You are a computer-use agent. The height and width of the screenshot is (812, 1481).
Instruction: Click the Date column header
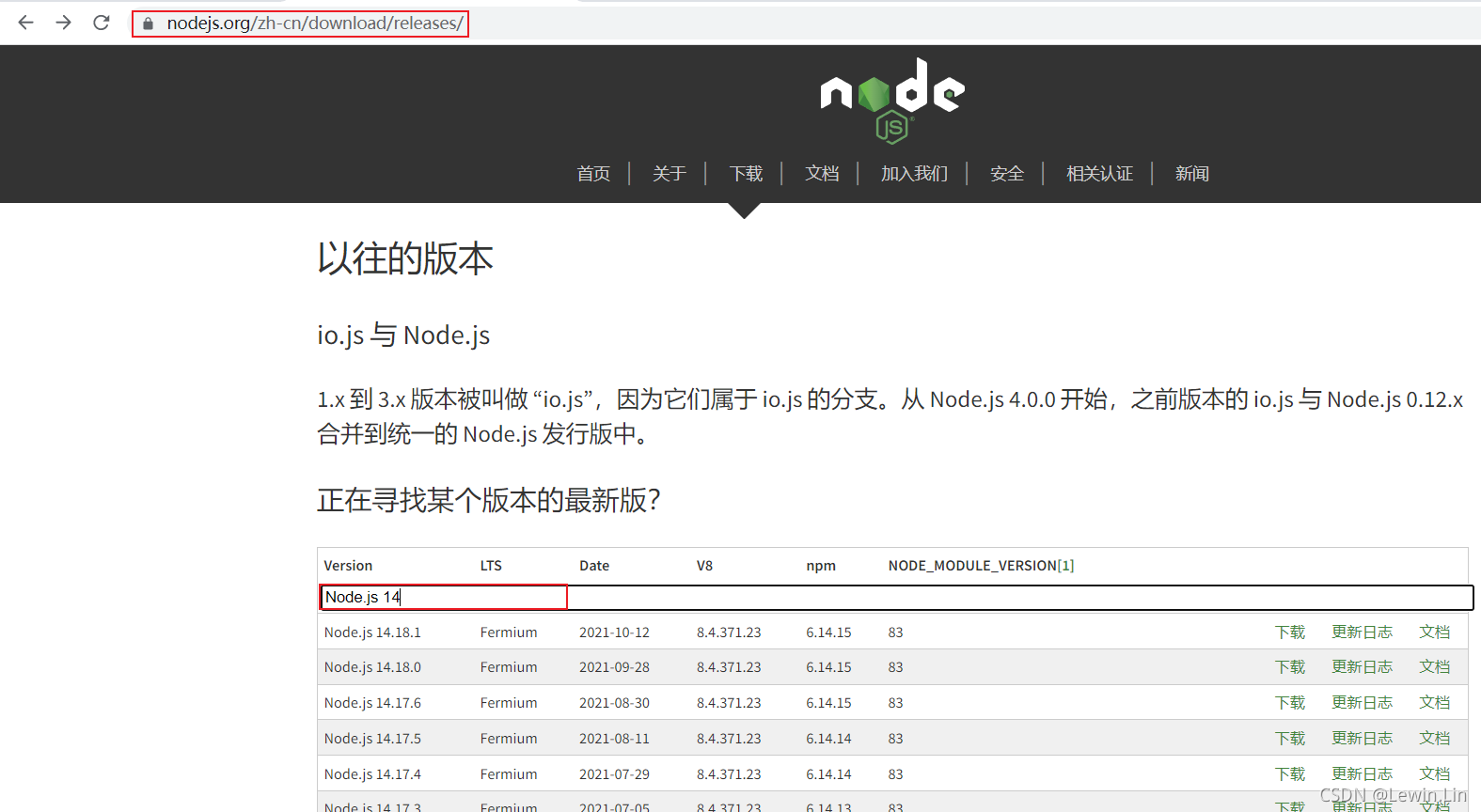[x=594, y=566]
